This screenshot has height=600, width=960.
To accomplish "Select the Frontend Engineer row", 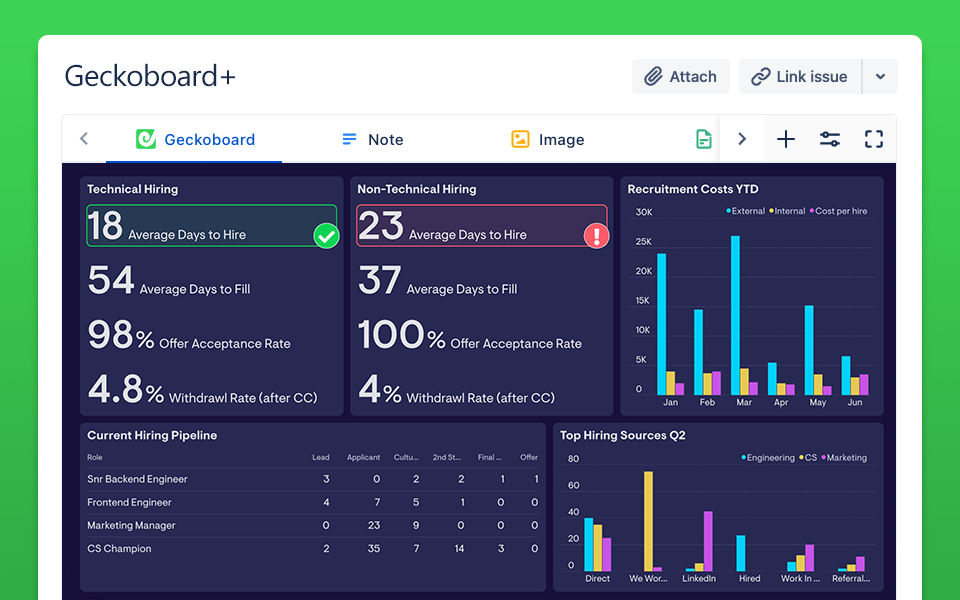I will tap(312, 503).
